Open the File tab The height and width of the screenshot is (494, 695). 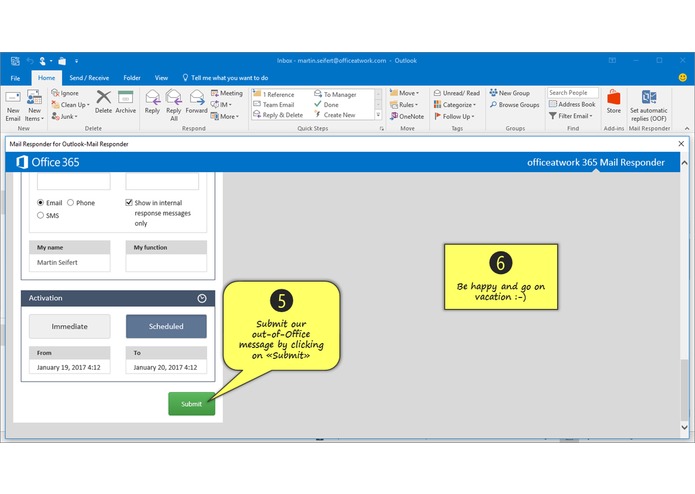pyautogui.click(x=16, y=78)
